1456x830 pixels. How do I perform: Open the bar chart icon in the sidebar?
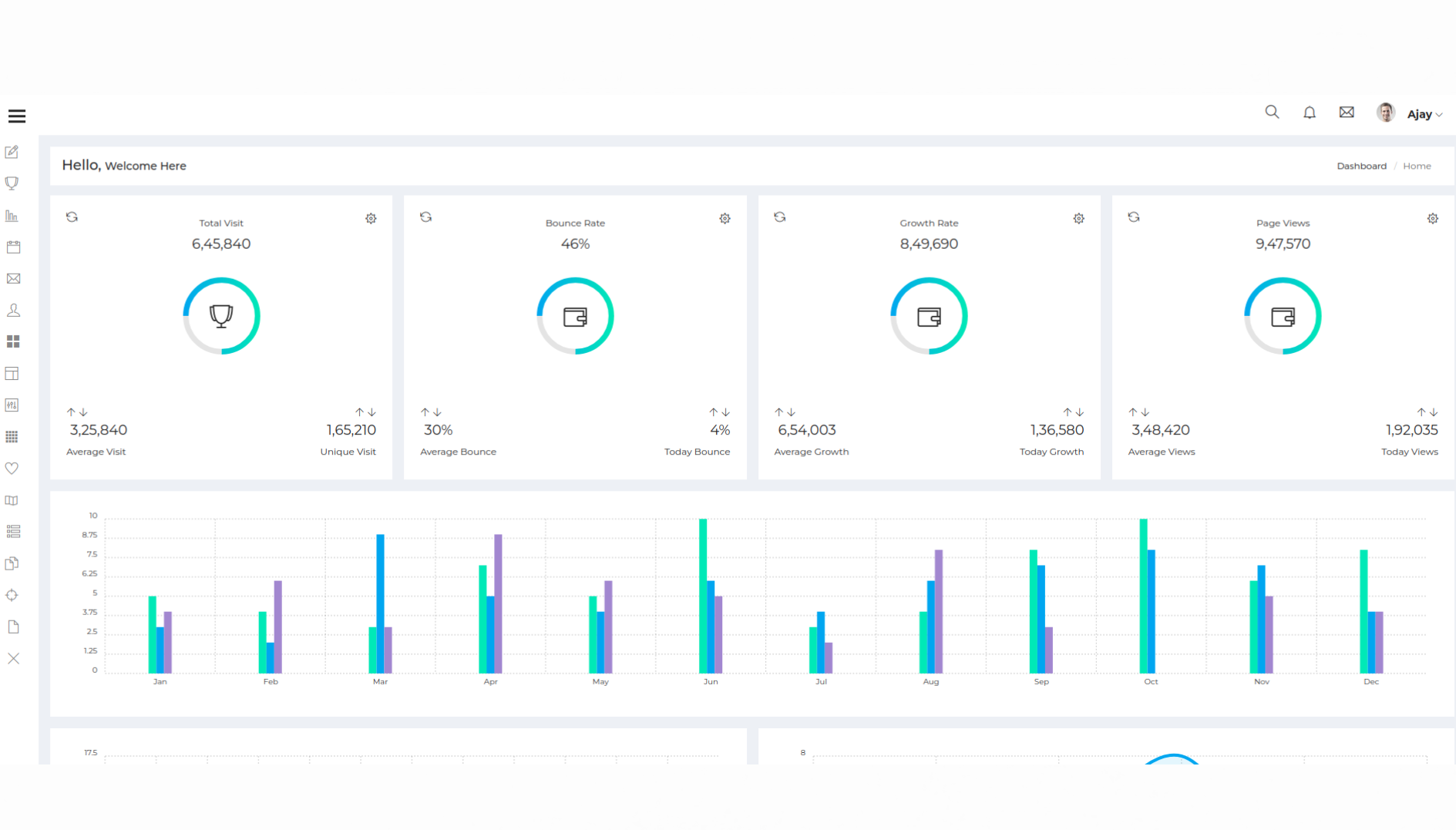click(12, 216)
